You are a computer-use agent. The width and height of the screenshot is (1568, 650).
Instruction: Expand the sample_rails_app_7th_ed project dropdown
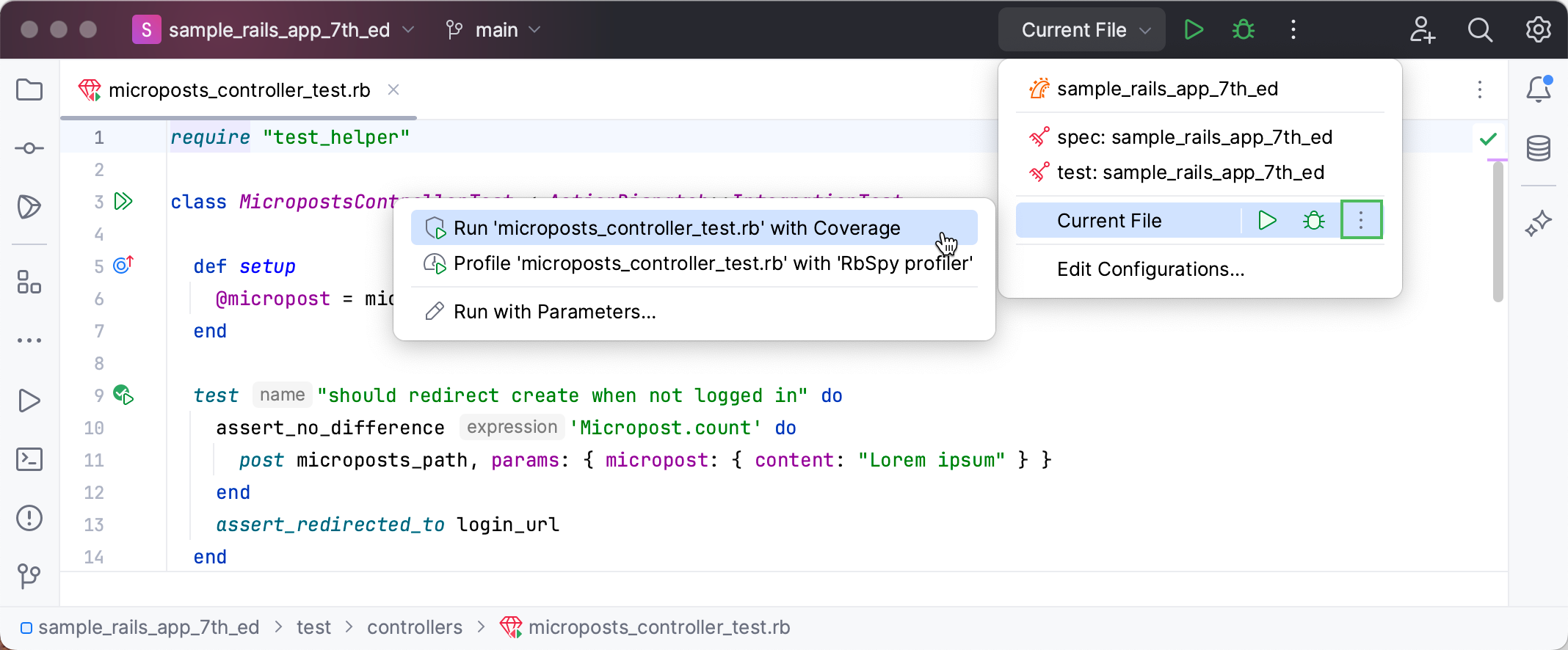coord(273,30)
